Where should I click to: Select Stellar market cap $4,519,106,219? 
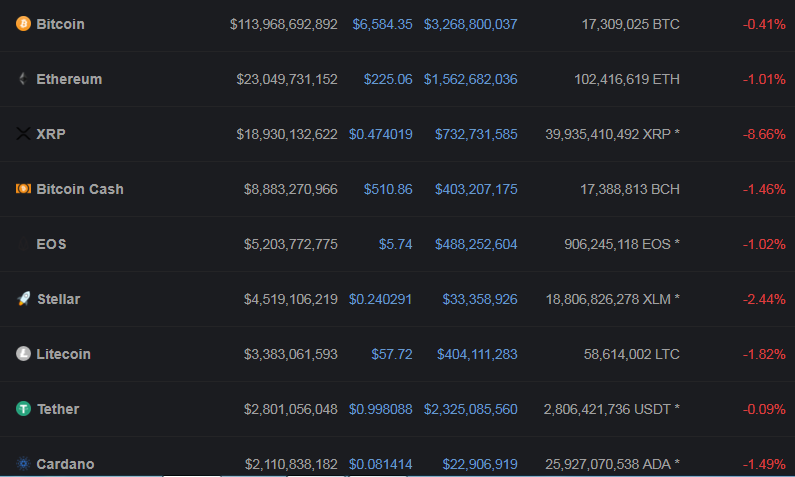click(x=291, y=299)
